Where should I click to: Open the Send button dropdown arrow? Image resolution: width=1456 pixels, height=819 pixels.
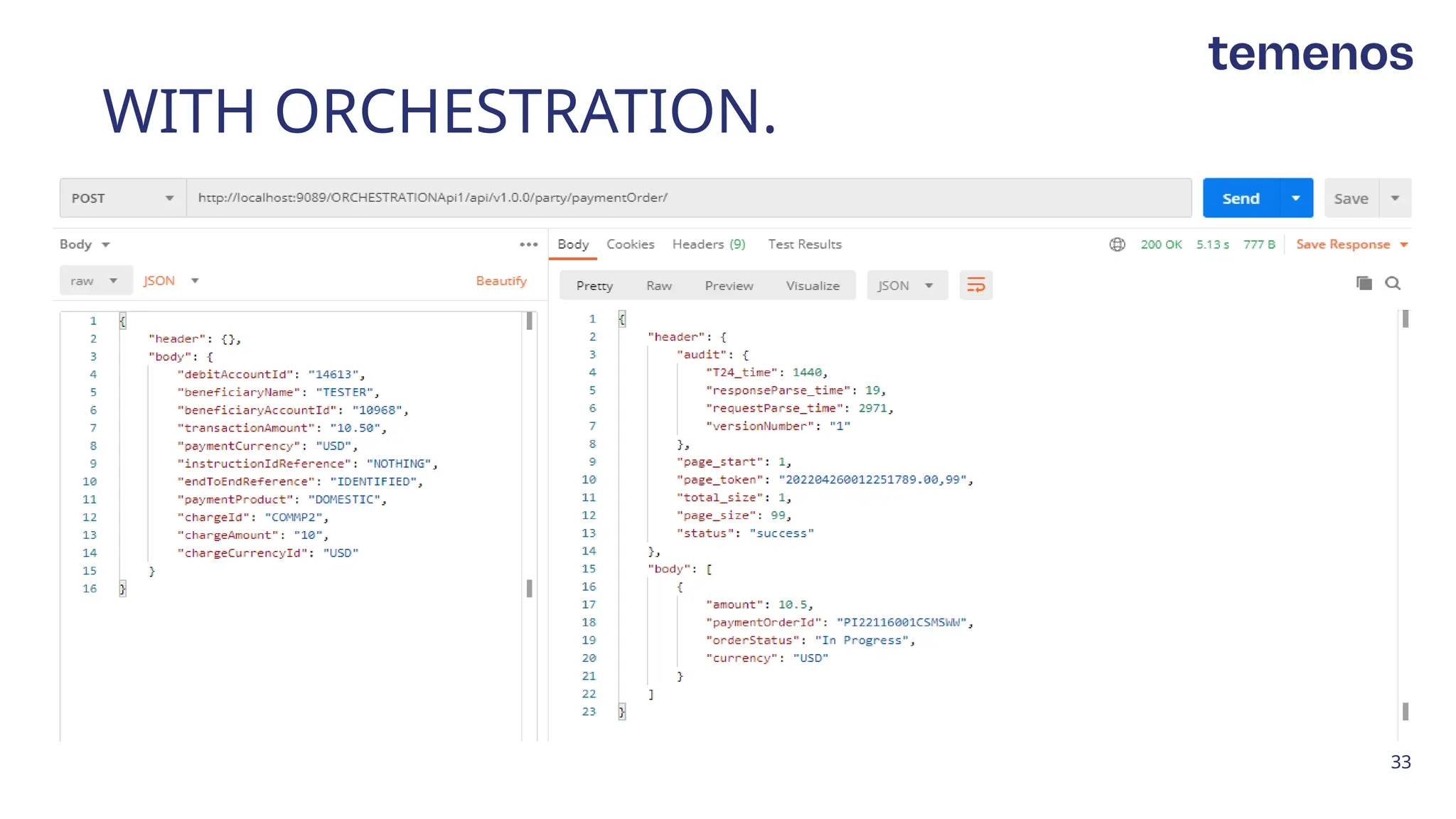(1296, 198)
